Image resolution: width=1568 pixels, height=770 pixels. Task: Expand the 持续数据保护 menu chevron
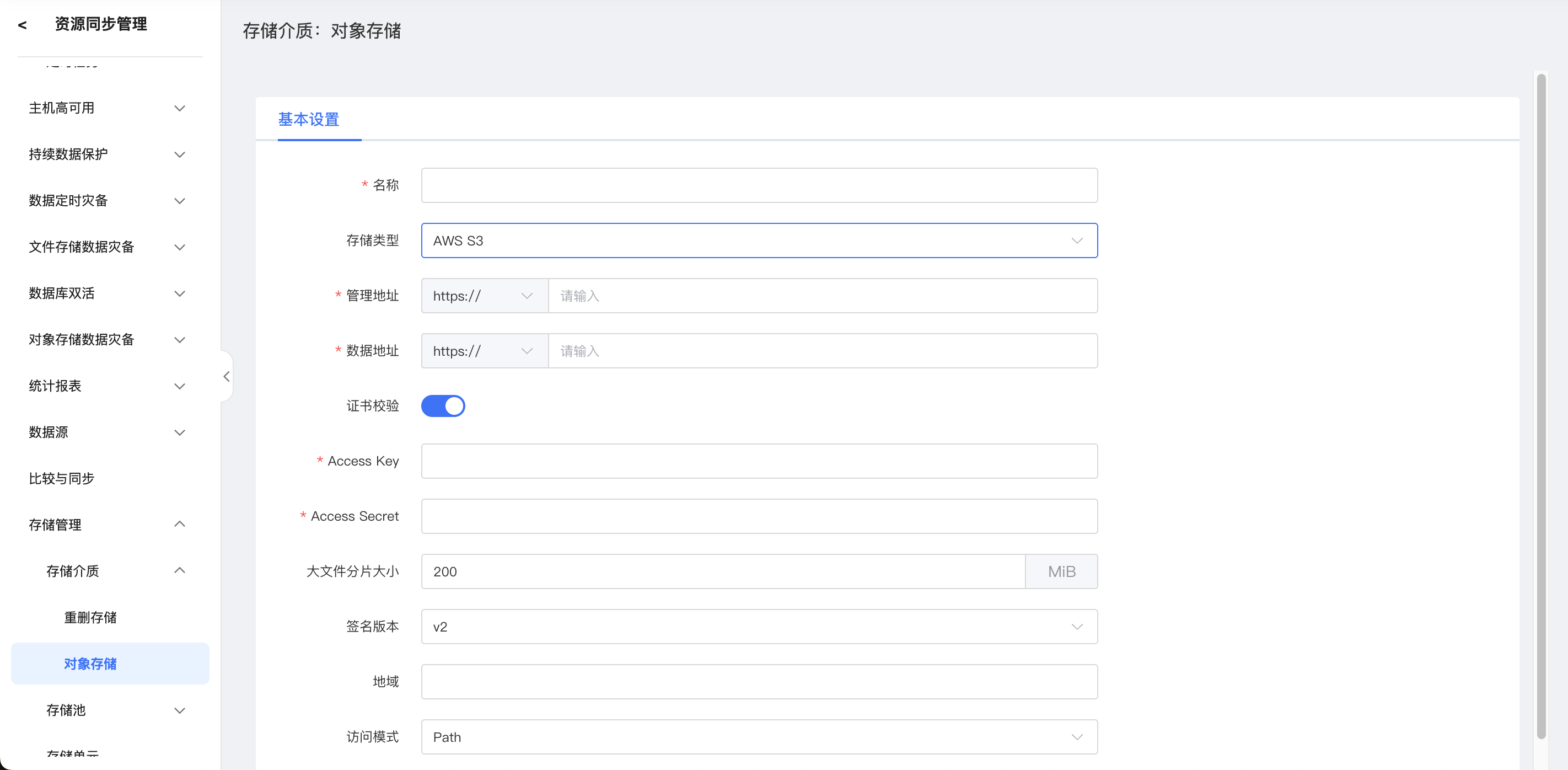coord(180,155)
